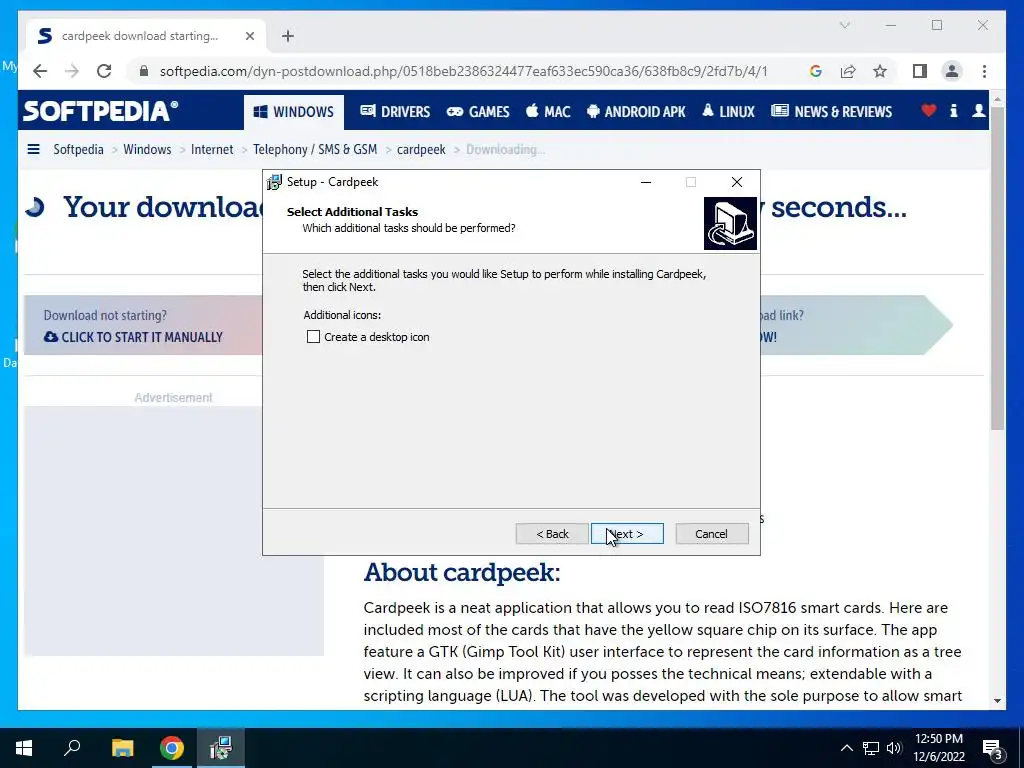The height and width of the screenshot is (768, 1024).
Task: Open Chrome tab search dropdown
Action: click(x=844, y=25)
